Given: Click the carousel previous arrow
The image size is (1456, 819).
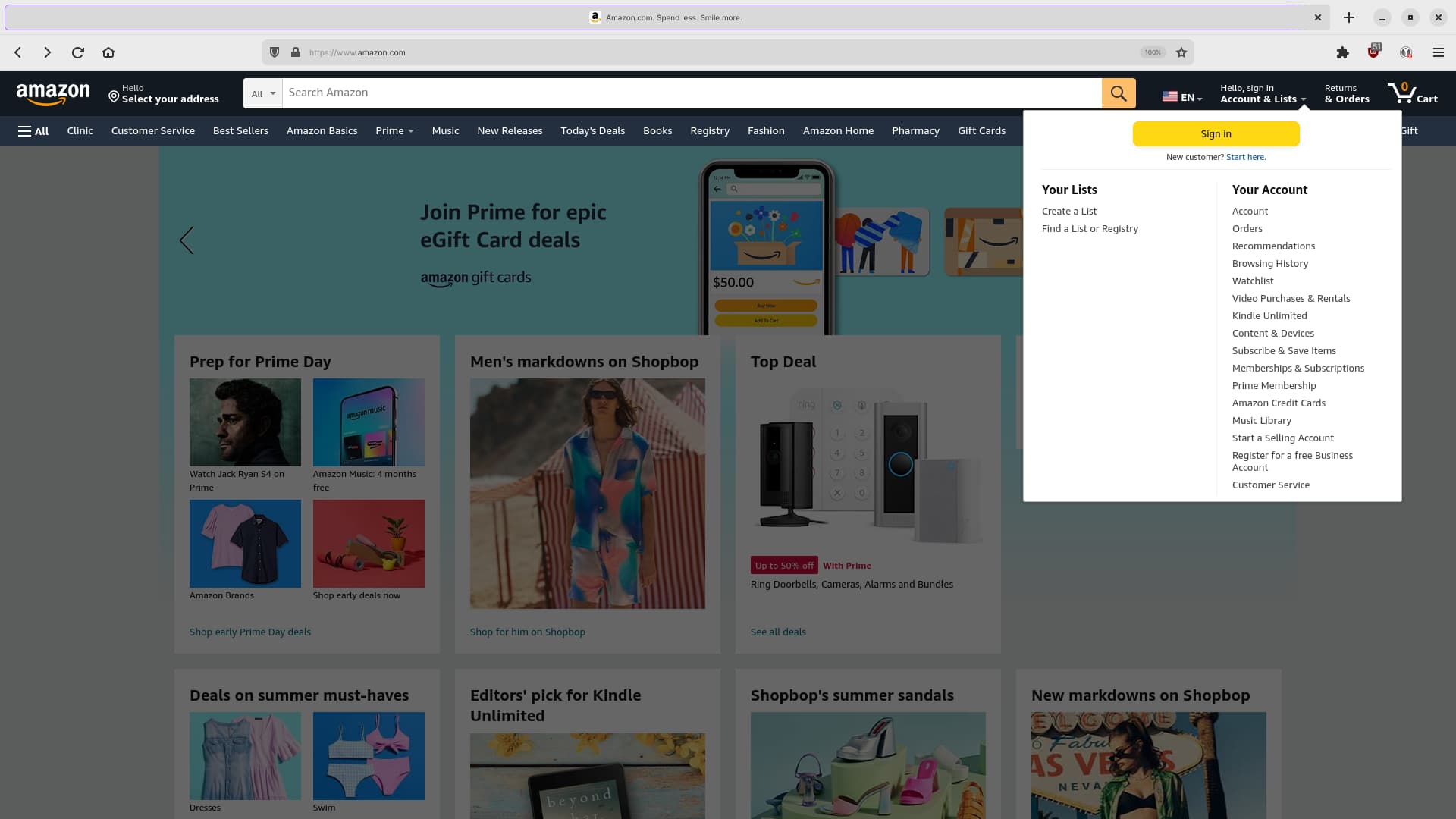Looking at the screenshot, I should tap(187, 240).
